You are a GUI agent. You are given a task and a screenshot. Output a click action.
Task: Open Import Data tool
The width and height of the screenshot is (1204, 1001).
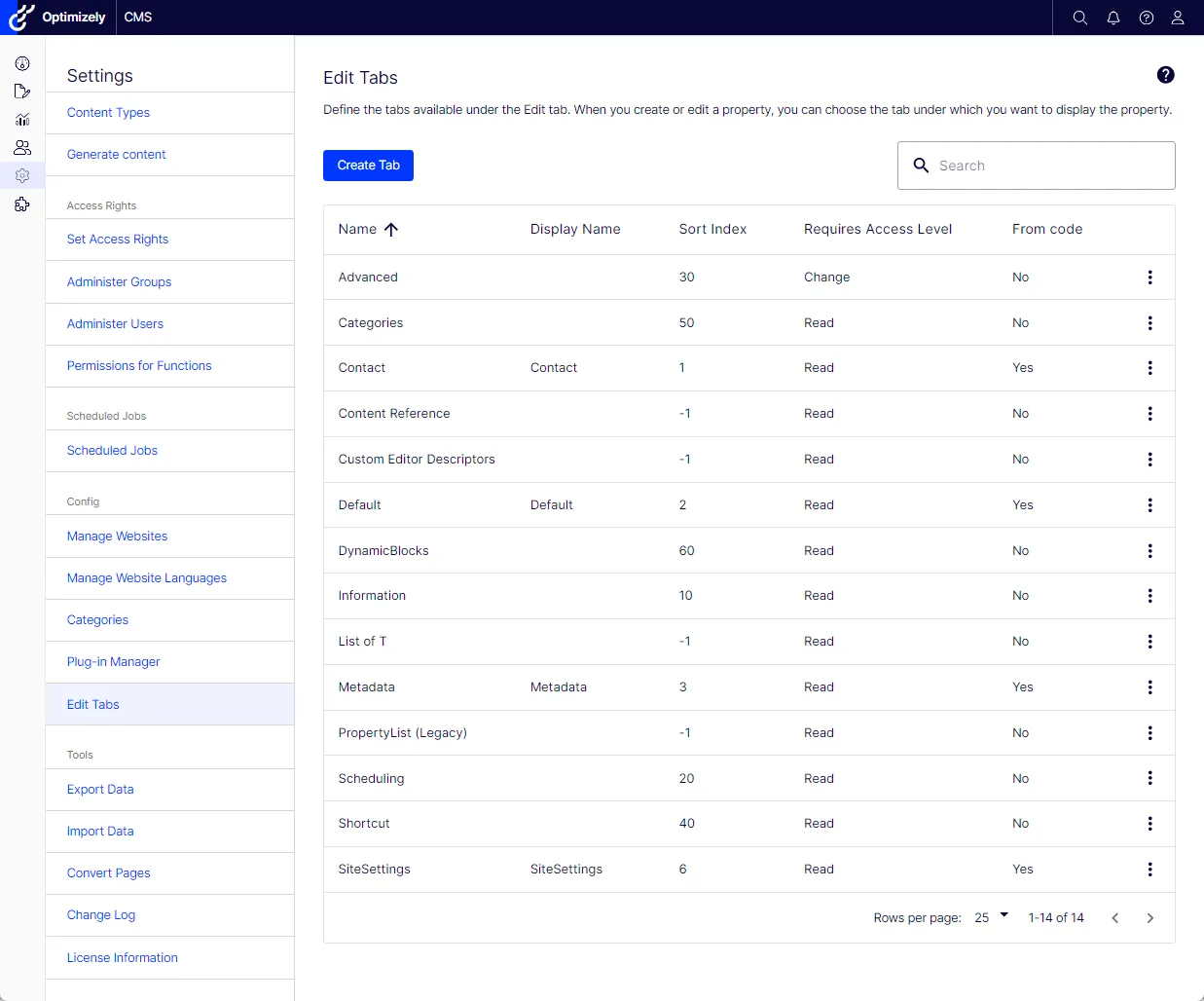click(100, 832)
